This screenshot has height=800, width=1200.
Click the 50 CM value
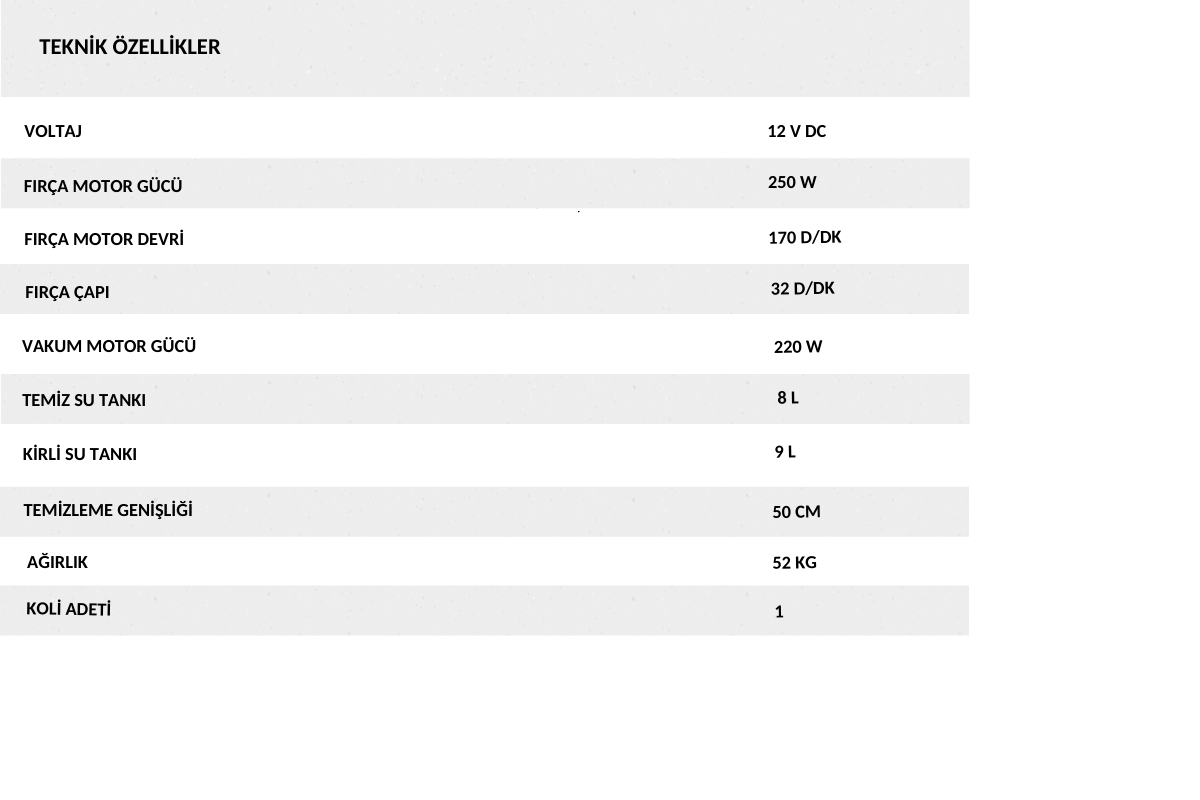pos(796,512)
